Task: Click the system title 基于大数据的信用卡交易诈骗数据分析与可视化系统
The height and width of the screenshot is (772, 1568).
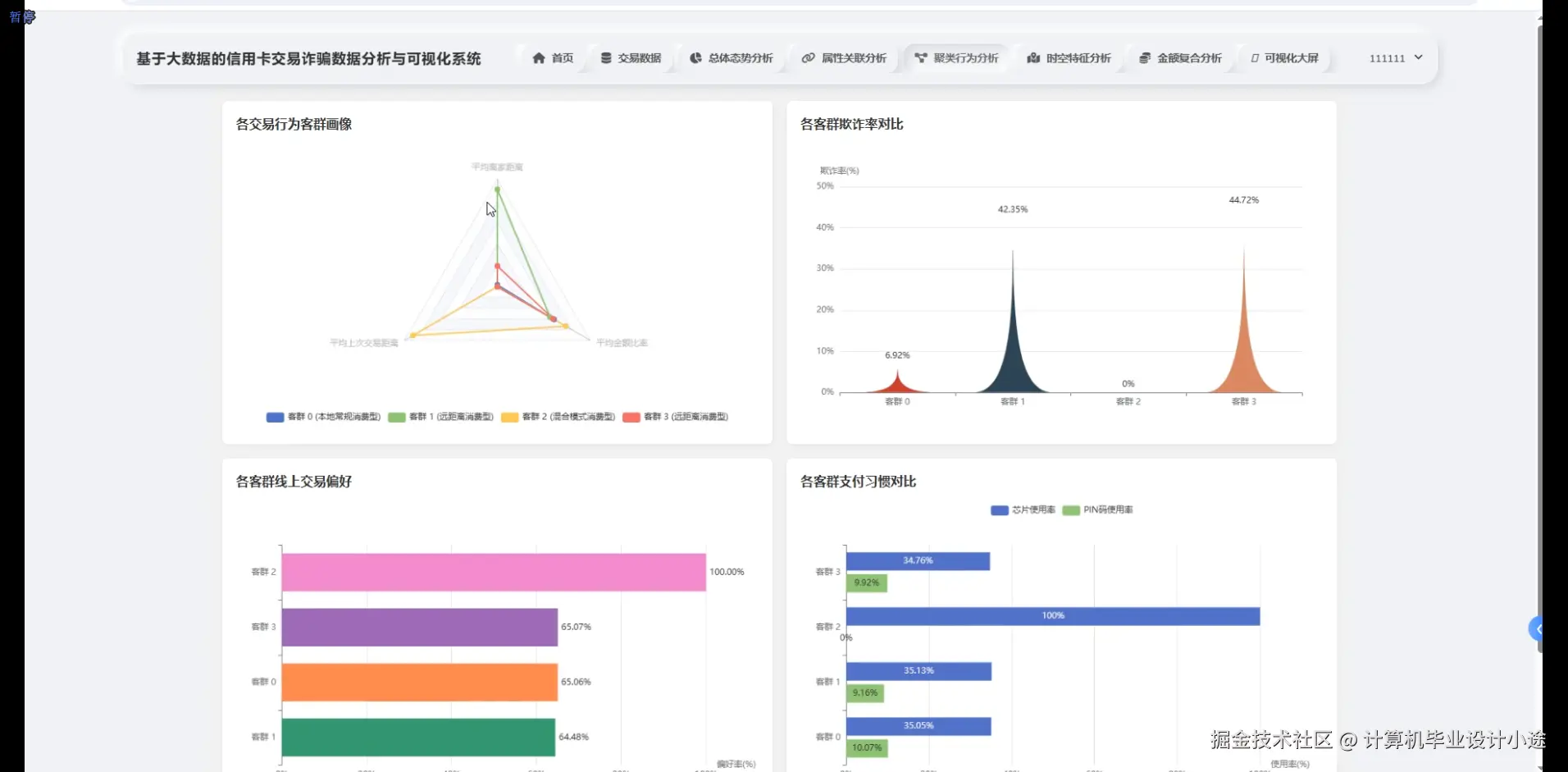Action: click(x=308, y=59)
